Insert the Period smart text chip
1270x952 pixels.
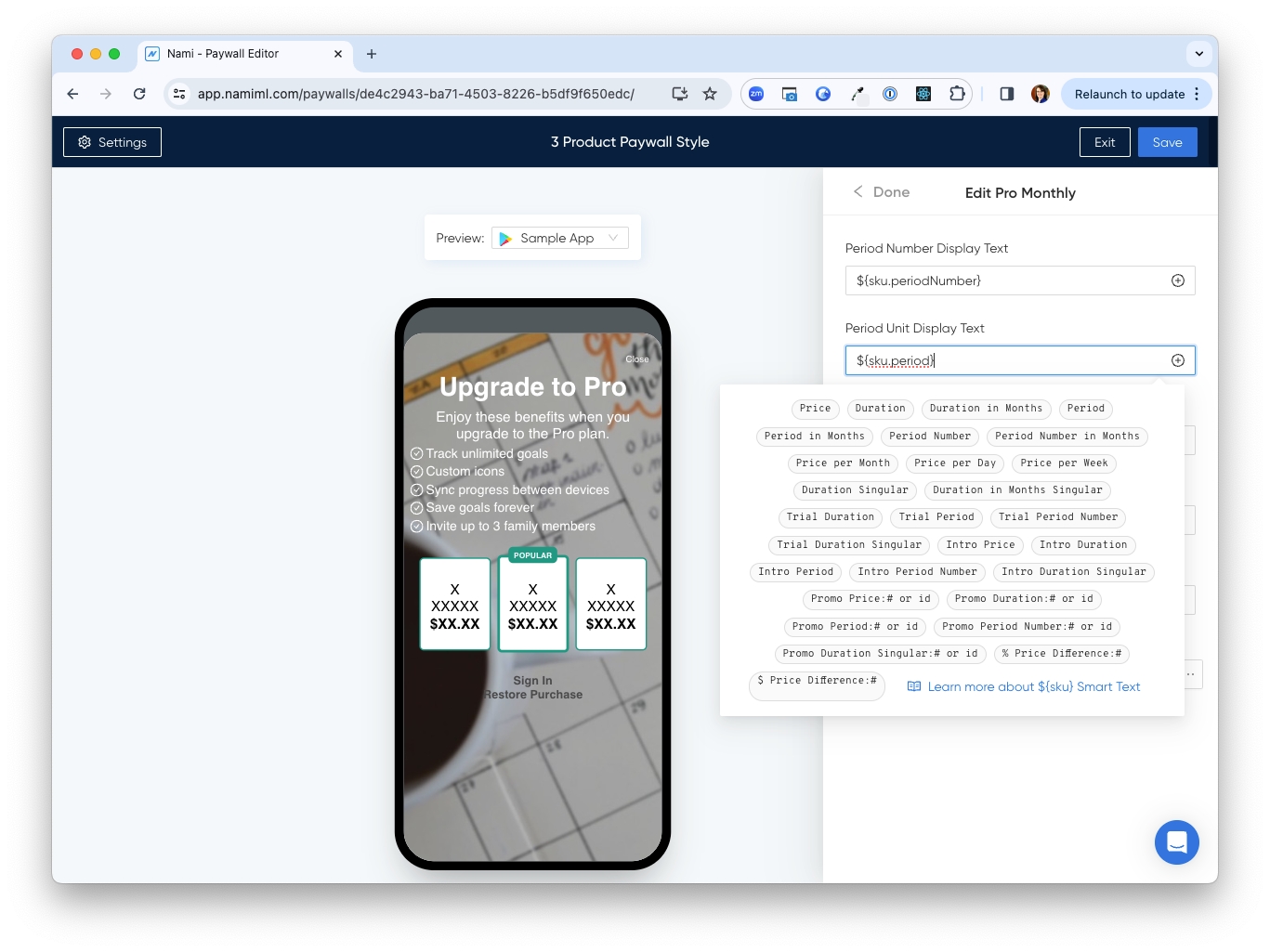(1086, 409)
